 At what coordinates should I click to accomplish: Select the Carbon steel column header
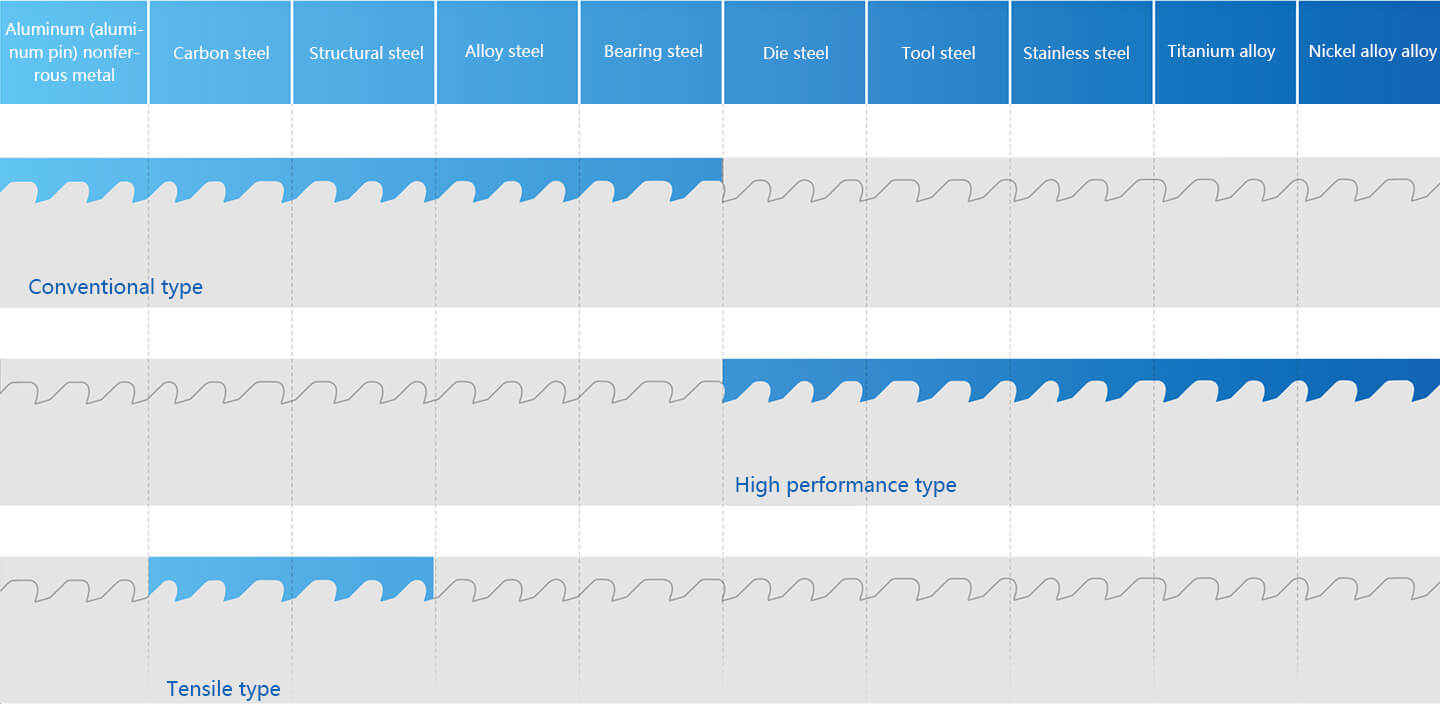(x=221, y=52)
